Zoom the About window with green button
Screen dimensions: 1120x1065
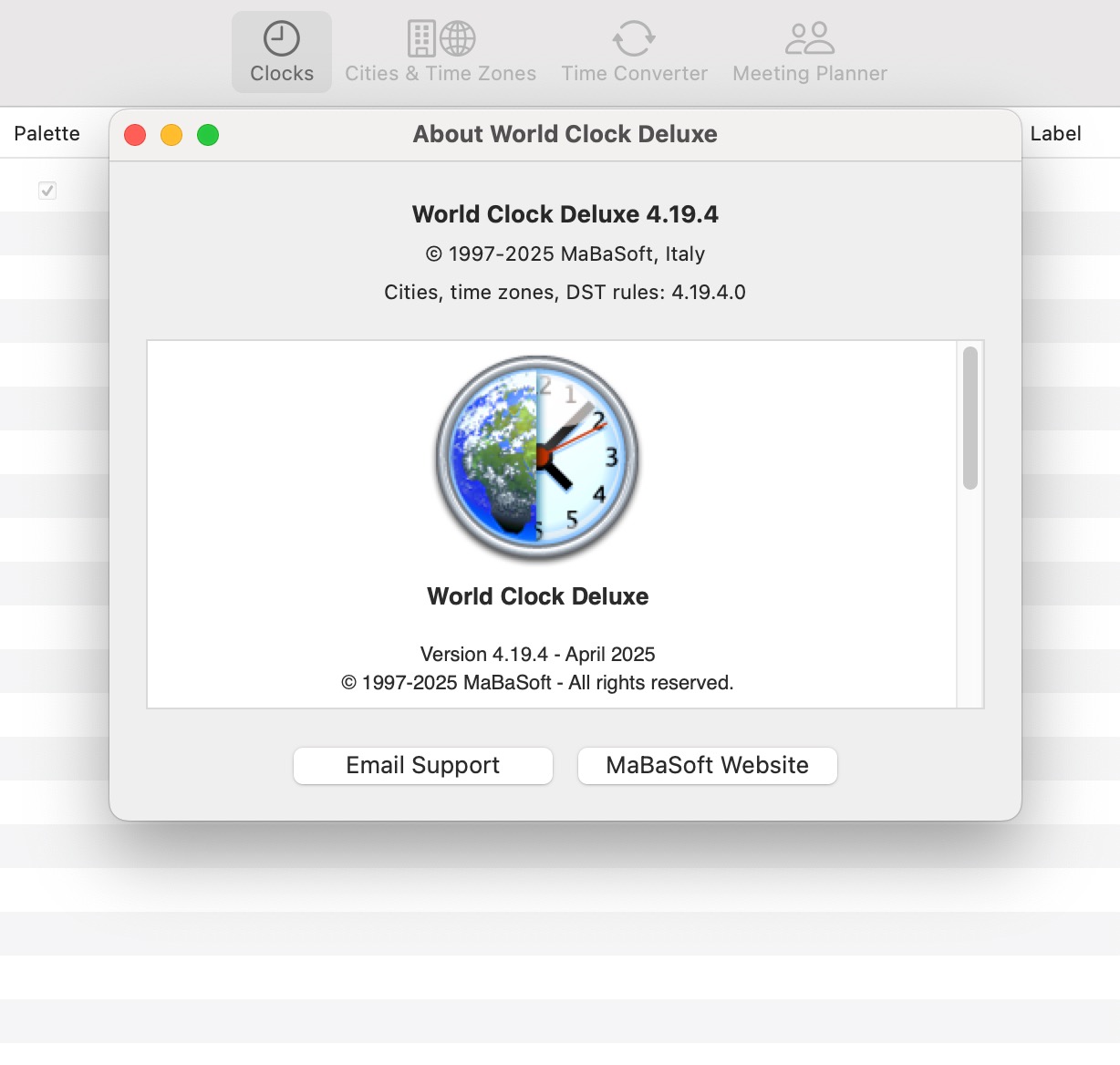pos(208,135)
